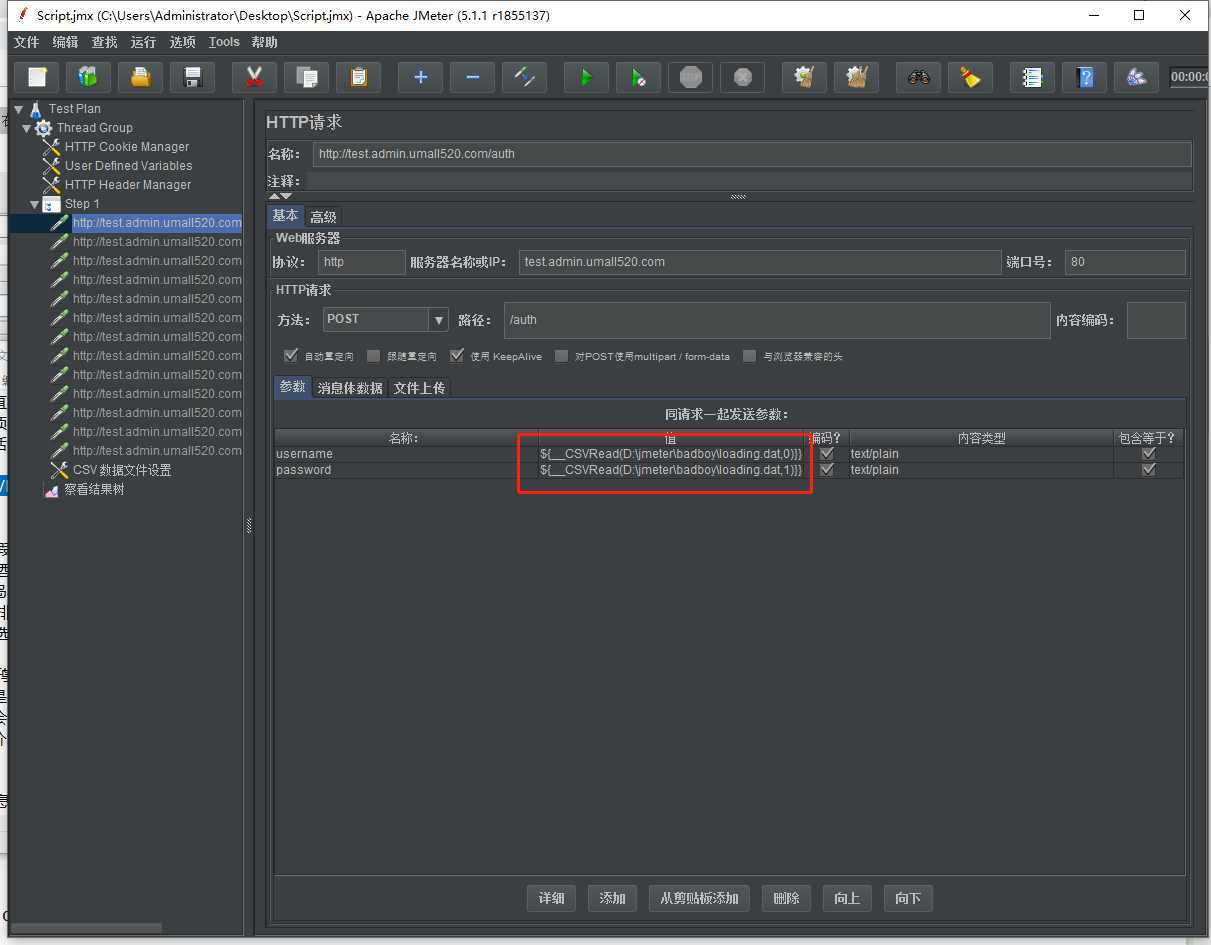Toggle multipart/form-data for POST checkbox
This screenshot has height=945, width=1211.
tap(562, 356)
